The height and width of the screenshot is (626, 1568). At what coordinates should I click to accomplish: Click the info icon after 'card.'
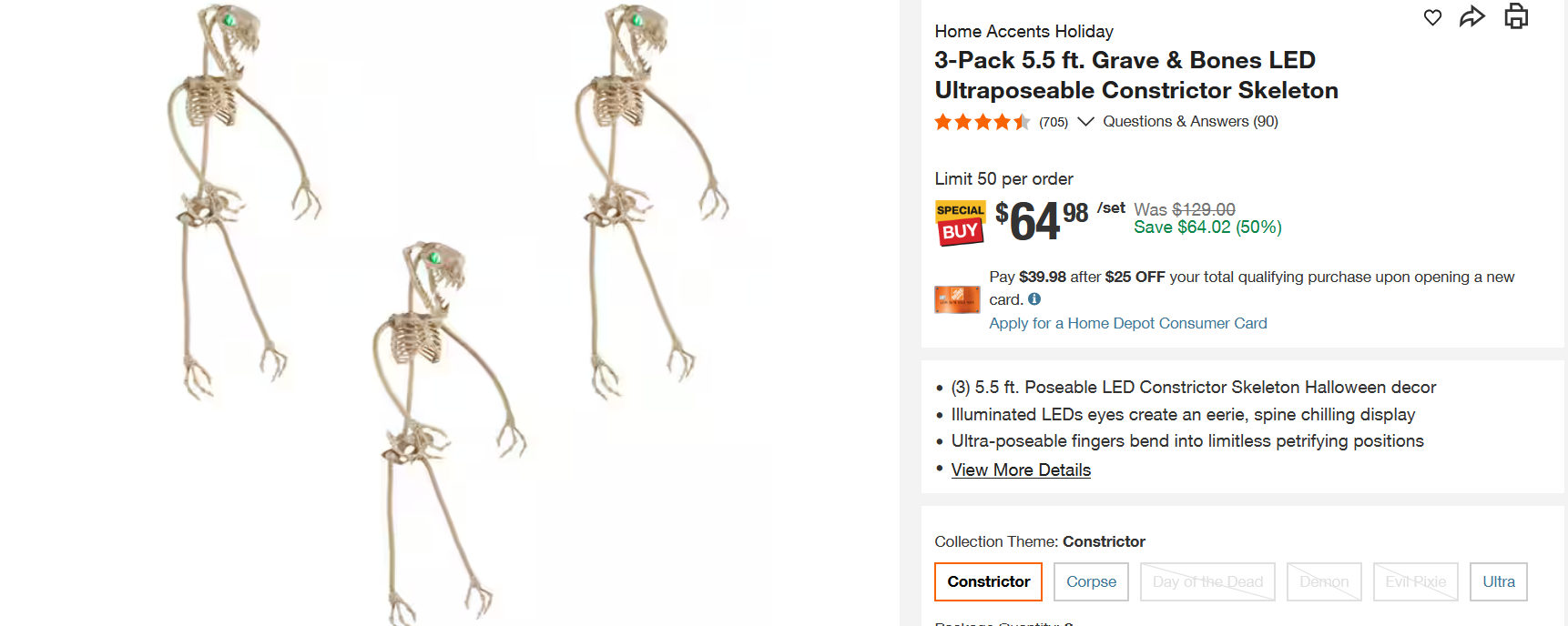coord(1034,299)
